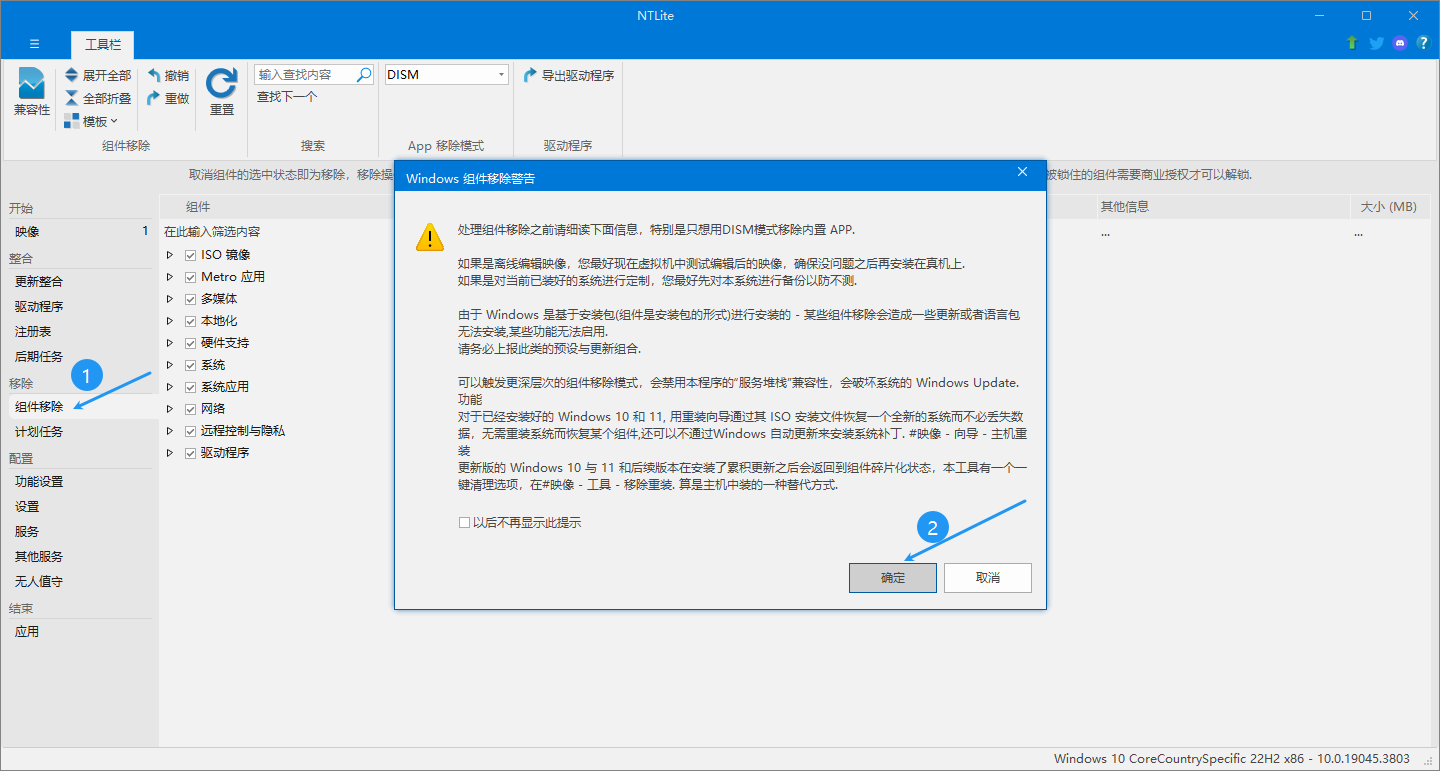Open 驱动程序 in the sidebar
Image resolution: width=1440 pixels, height=771 pixels.
point(80,307)
